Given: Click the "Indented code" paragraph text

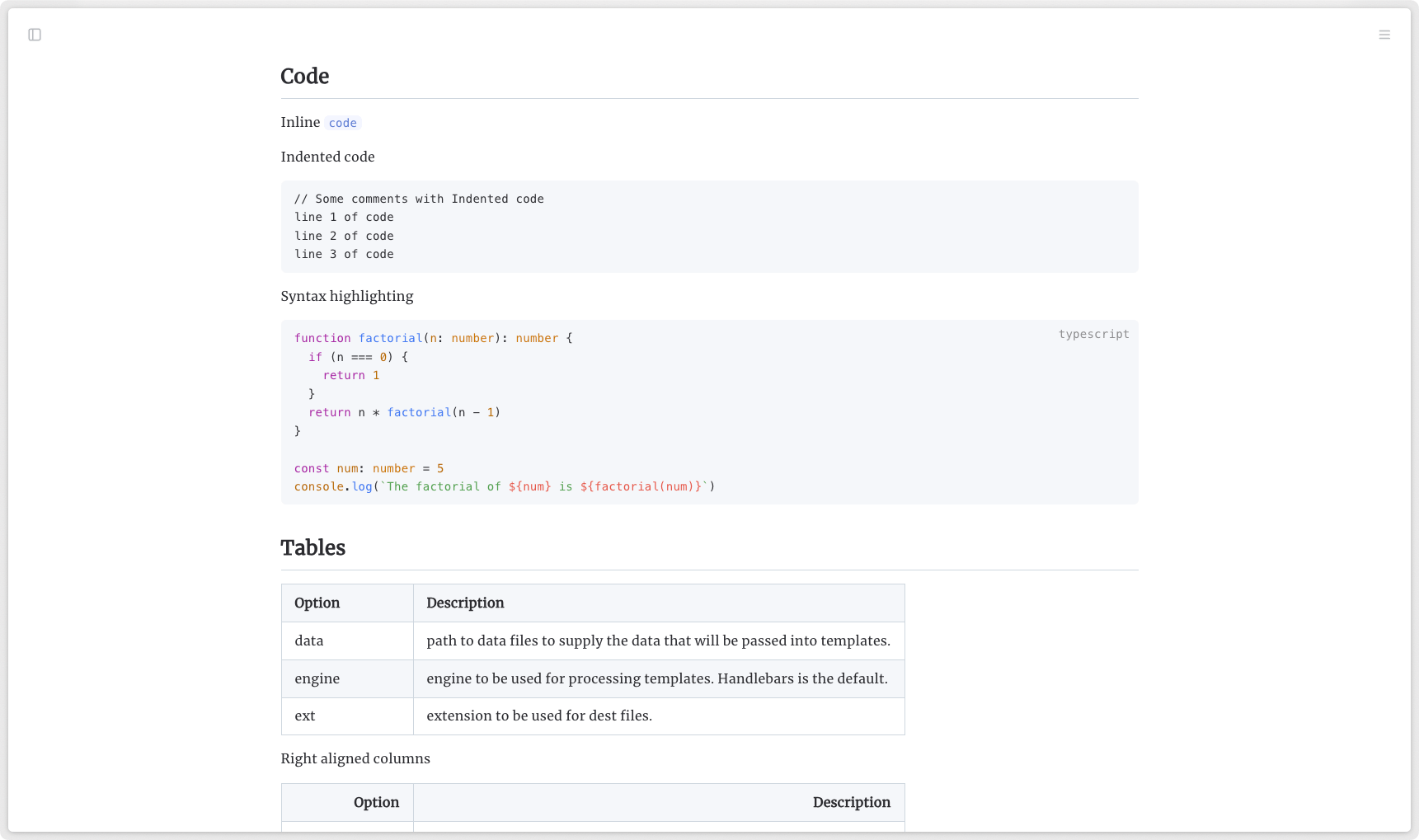Looking at the screenshot, I should coord(327,157).
